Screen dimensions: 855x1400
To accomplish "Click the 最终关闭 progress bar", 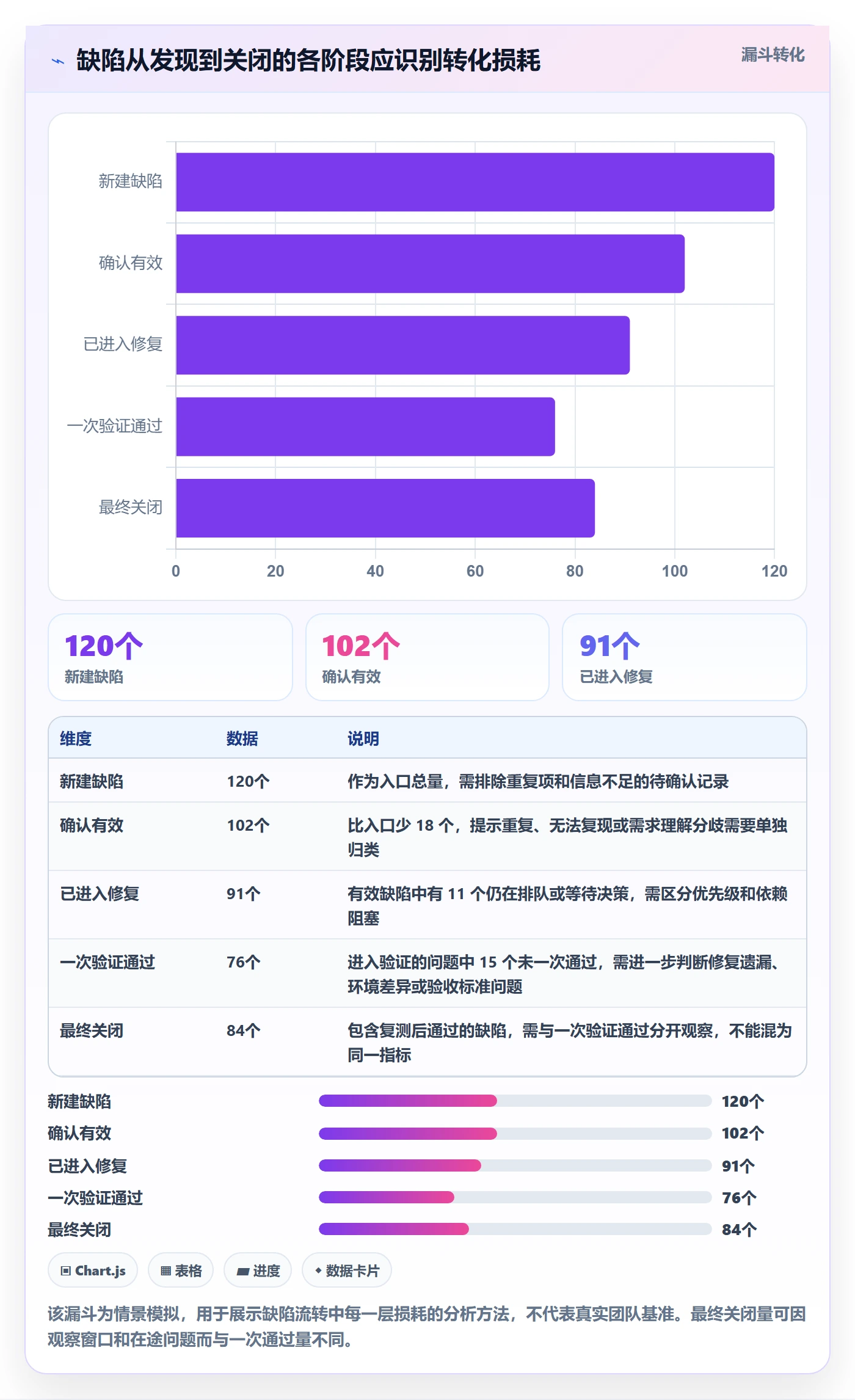I will tap(515, 1229).
